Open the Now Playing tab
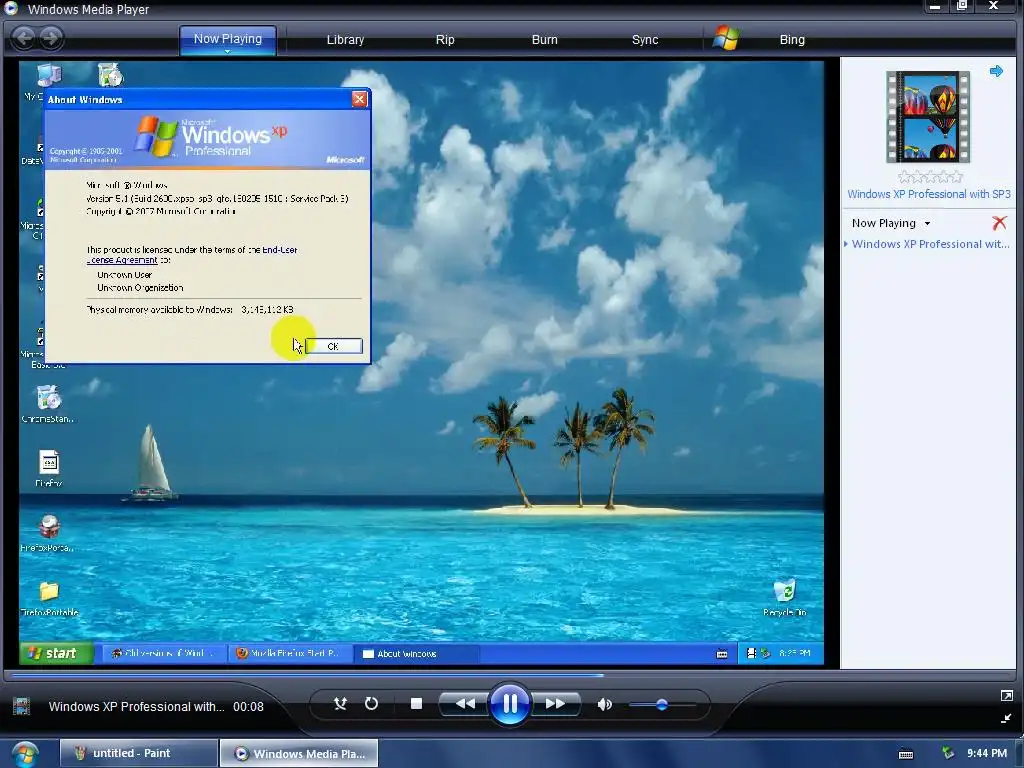This screenshot has width=1024, height=768. click(x=228, y=39)
